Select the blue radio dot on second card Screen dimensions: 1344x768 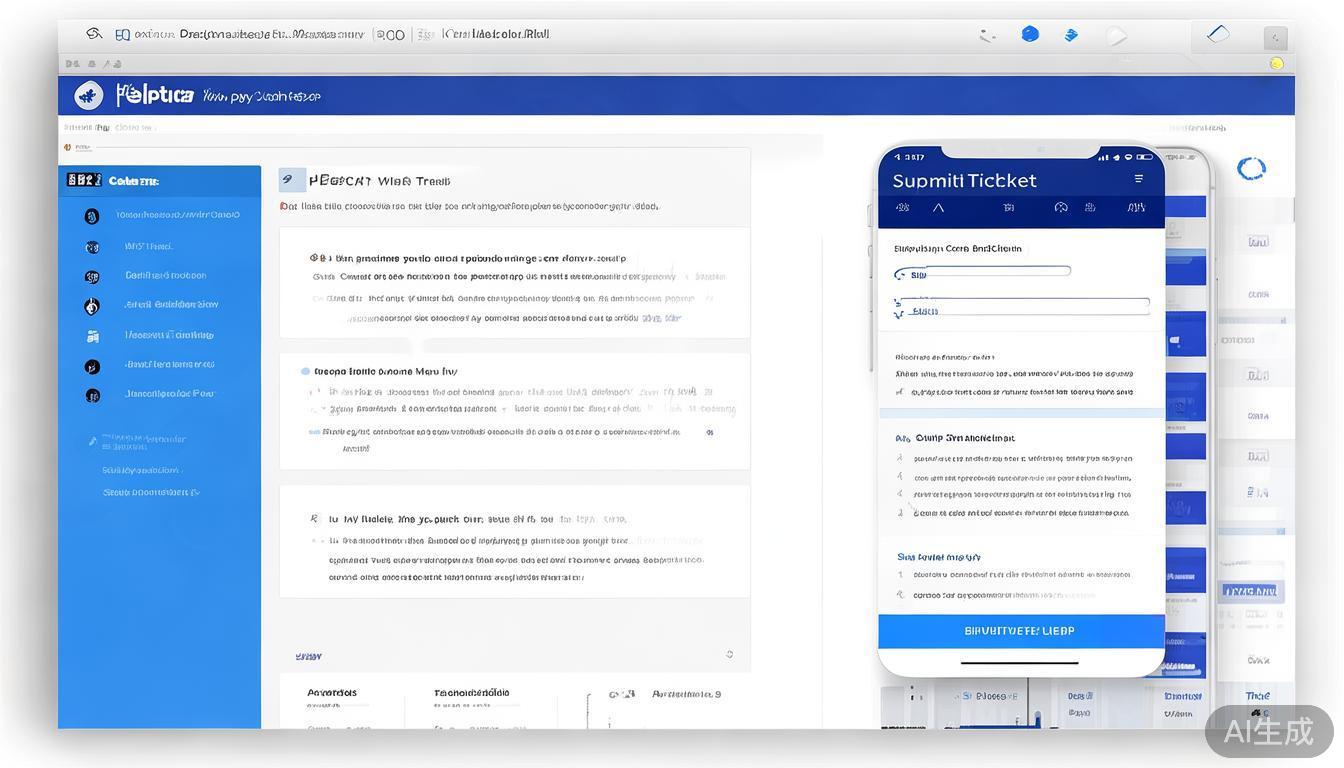pos(306,371)
